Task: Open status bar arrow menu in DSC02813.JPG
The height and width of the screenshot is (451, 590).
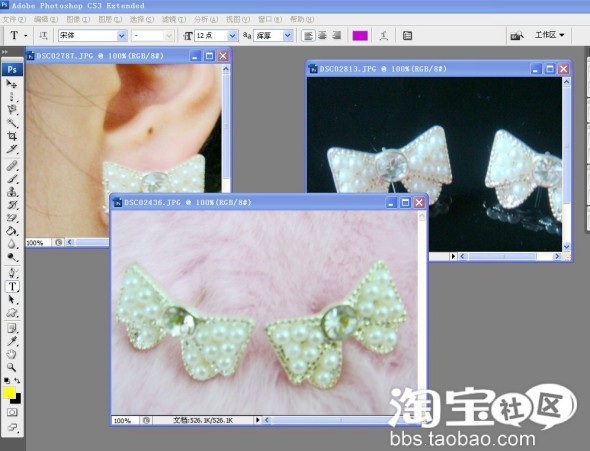Action: (x=453, y=256)
